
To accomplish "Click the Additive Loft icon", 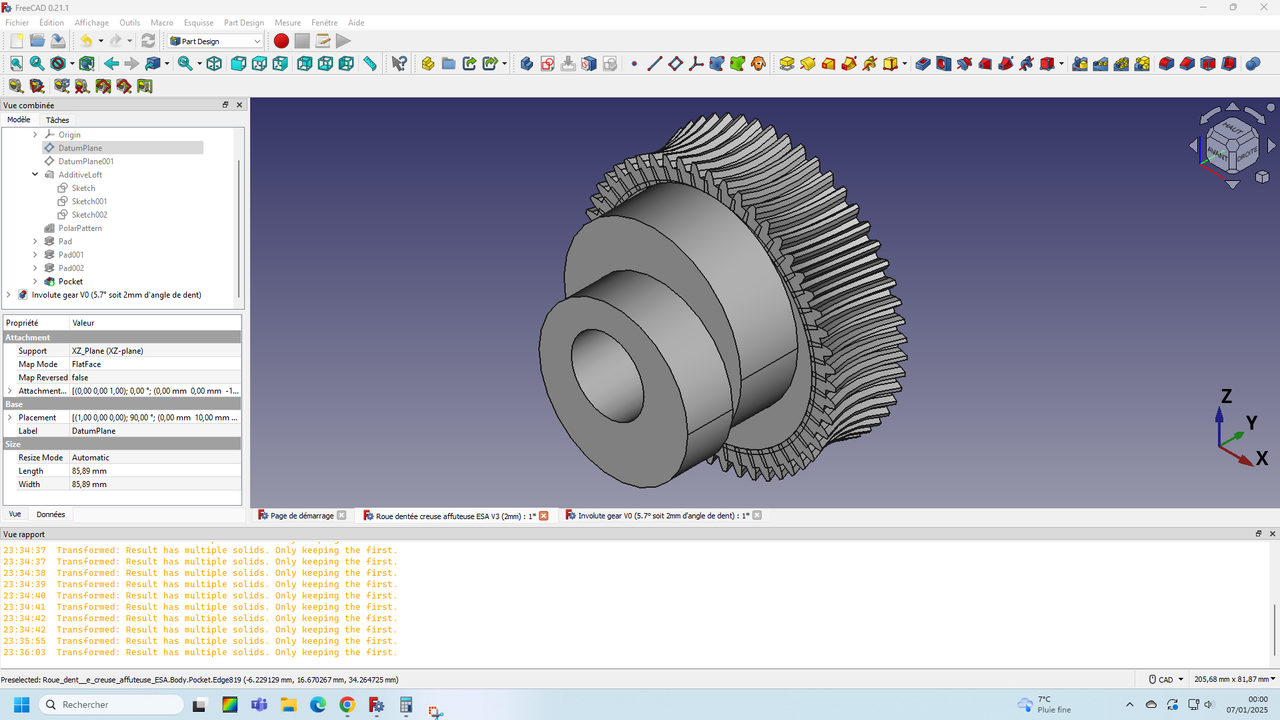I will [x=829, y=64].
